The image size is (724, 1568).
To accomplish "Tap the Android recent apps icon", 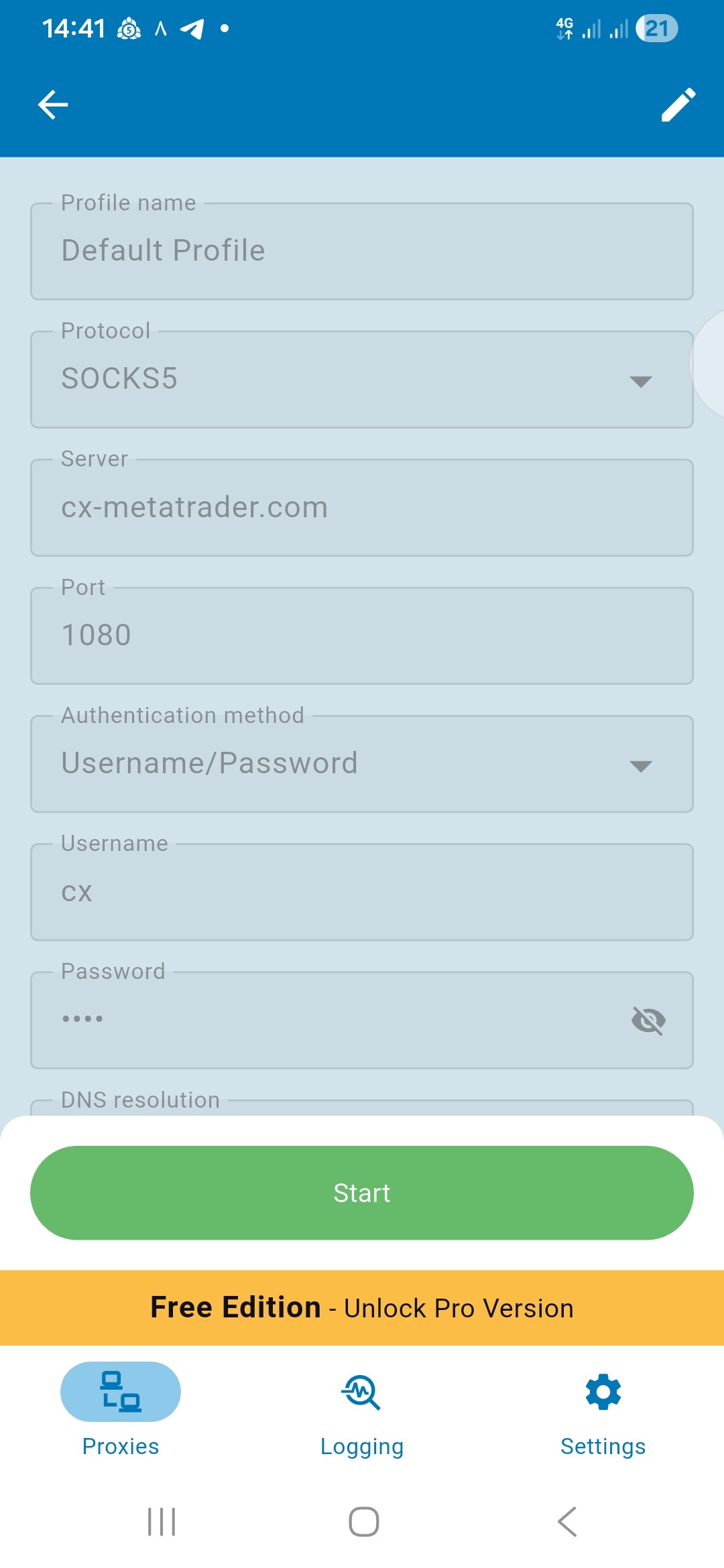I will [162, 1521].
